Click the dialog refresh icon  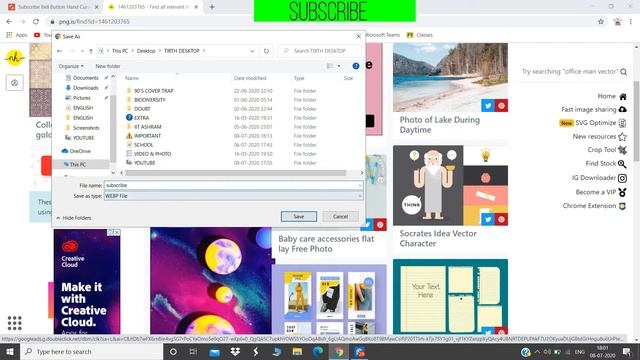click(x=266, y=51)
